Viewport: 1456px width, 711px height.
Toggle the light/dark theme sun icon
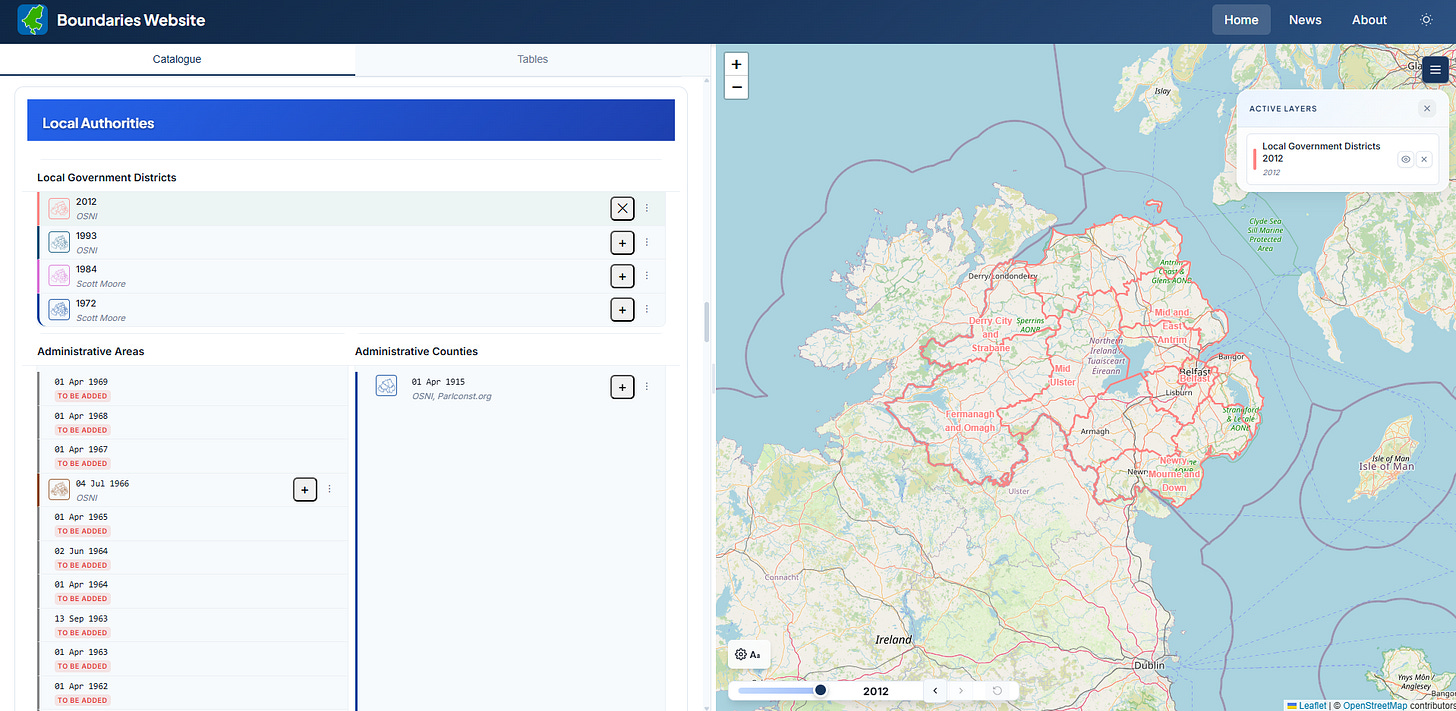click(x=1426, y=20)
